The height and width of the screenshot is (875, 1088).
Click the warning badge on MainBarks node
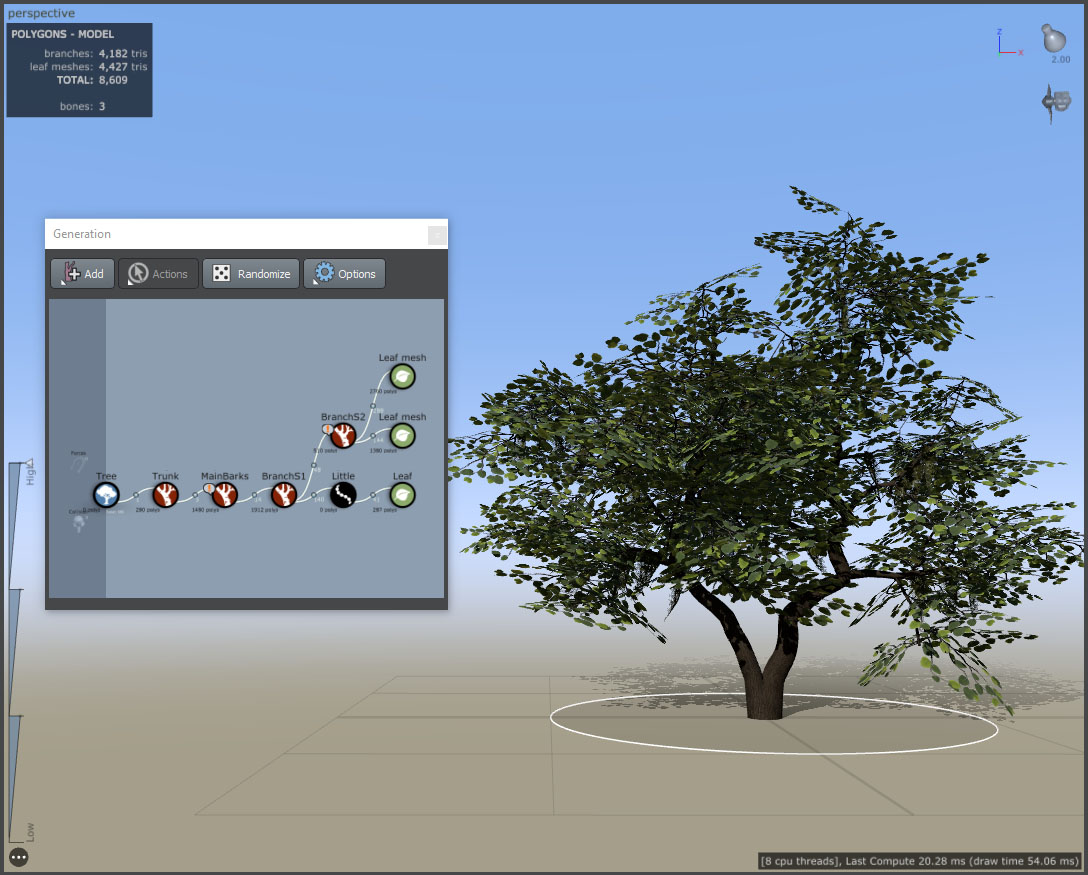208,489
